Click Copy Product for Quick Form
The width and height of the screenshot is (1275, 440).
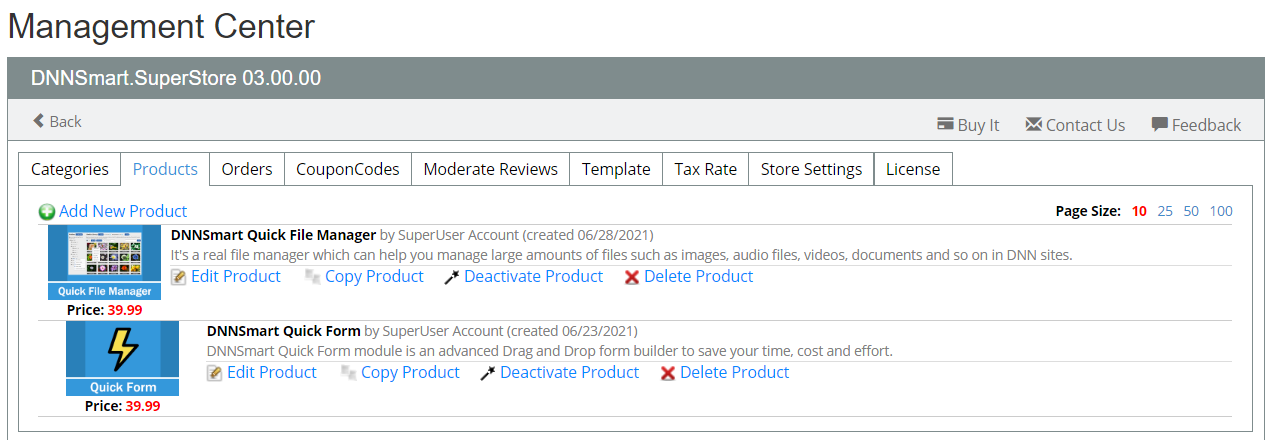click(x=410, y=372)
